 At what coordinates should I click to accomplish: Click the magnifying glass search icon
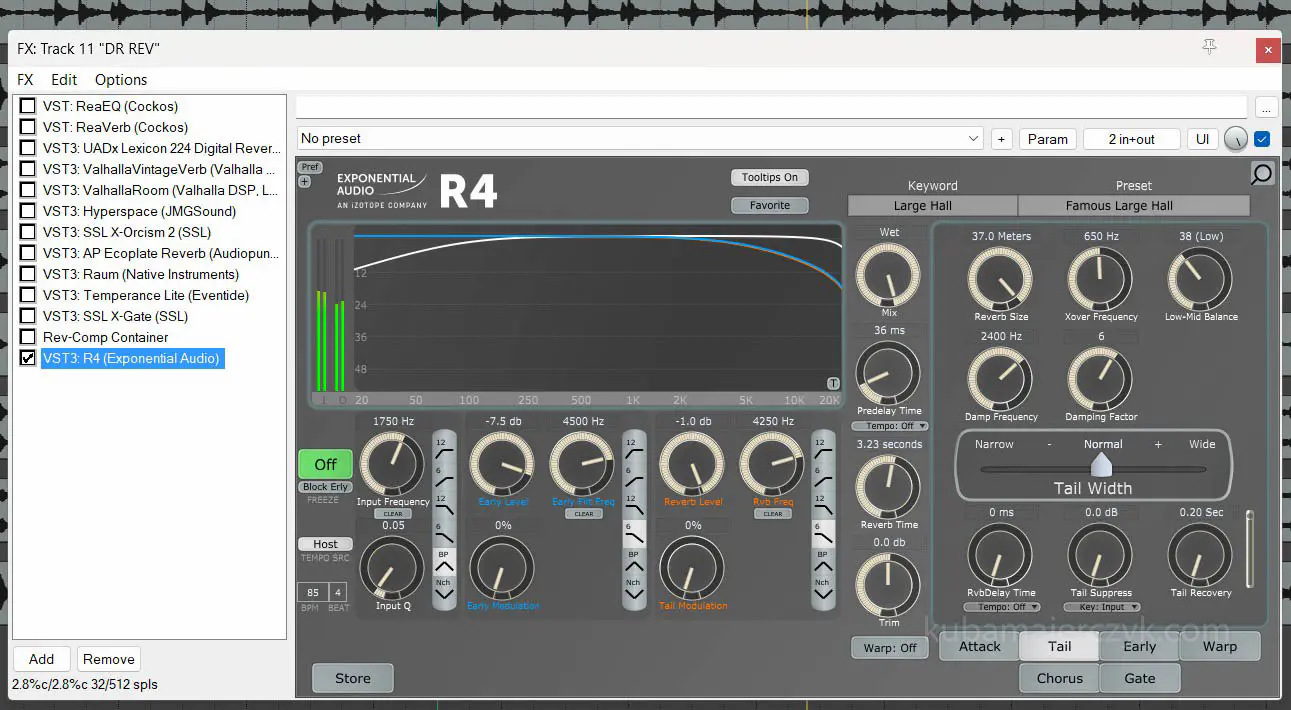[1262, 174]
